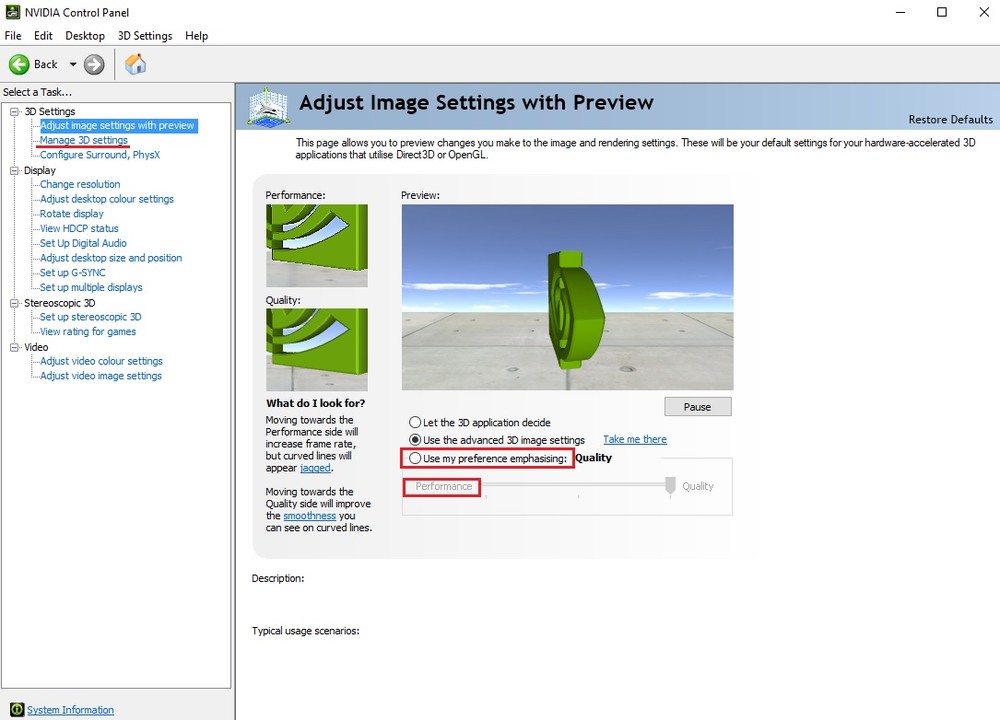Open the Desktop menu

[84, 35]
